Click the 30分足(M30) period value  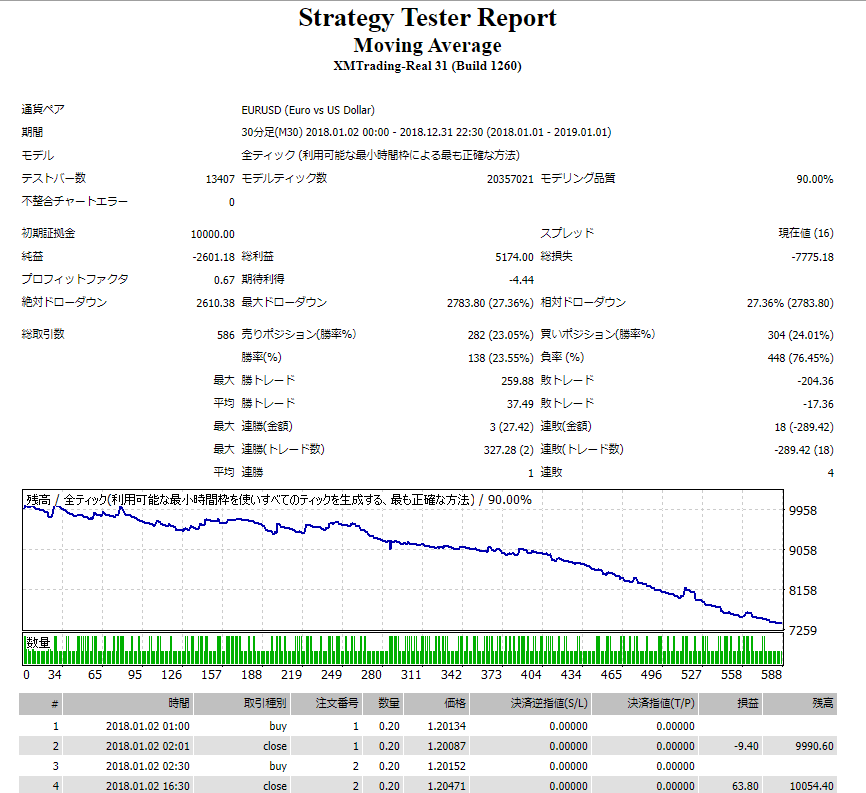click(x=426, y=133)
